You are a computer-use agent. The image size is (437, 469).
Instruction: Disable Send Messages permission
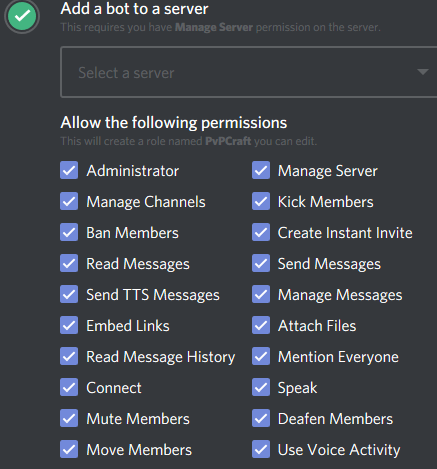261,263
